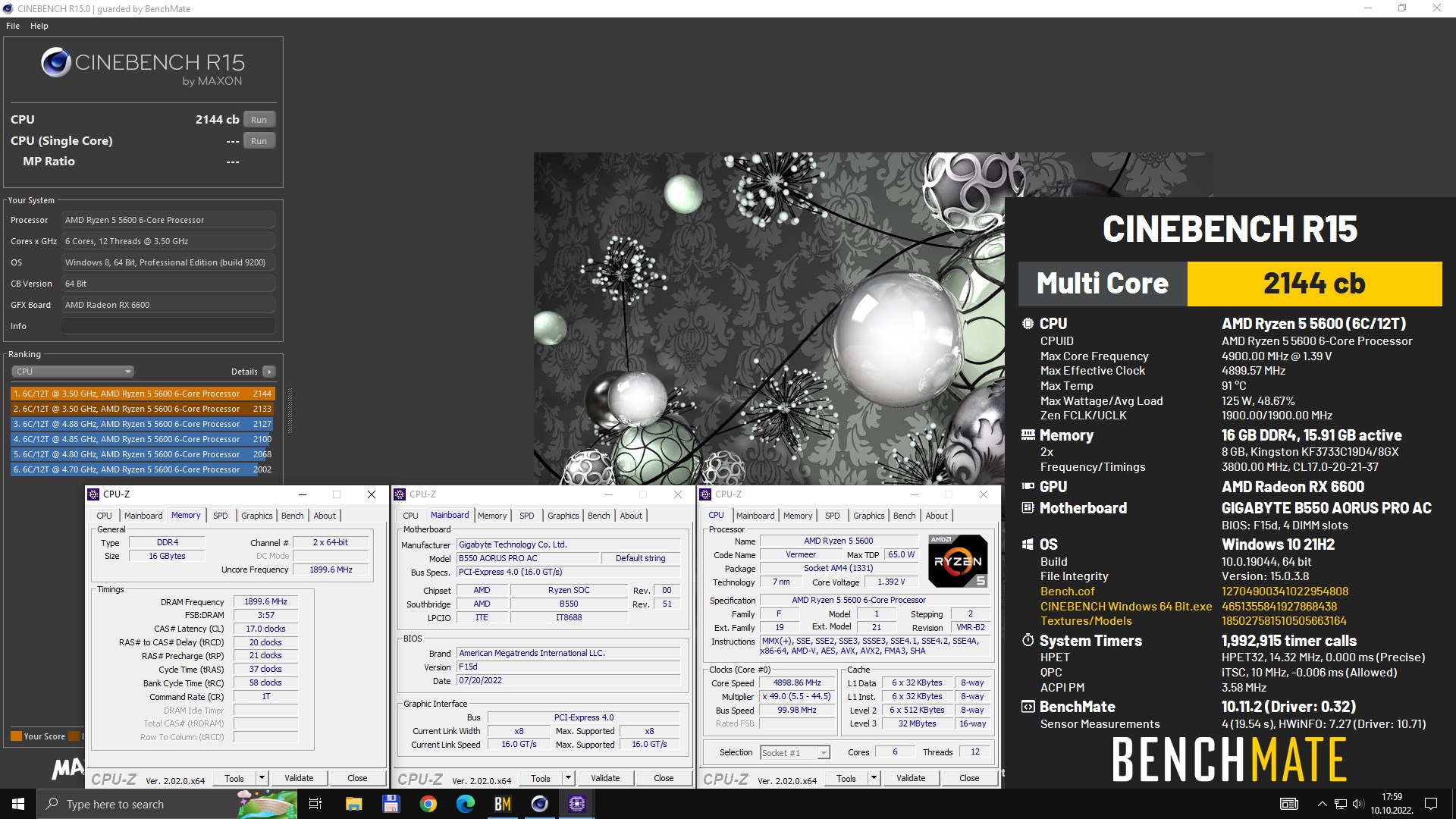This screenshot has width=1456, height=819.
Task: Click the Memory tab CPU-Z window title icon
Action: tap(94, 494)
